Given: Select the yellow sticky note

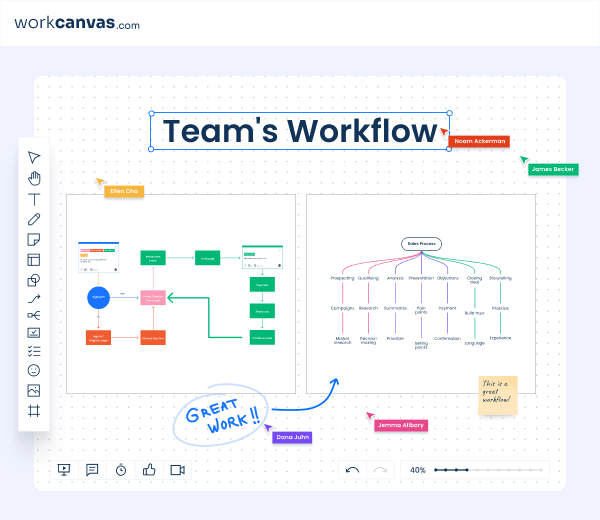Looking at the screenshot, I should click(498, 395).
